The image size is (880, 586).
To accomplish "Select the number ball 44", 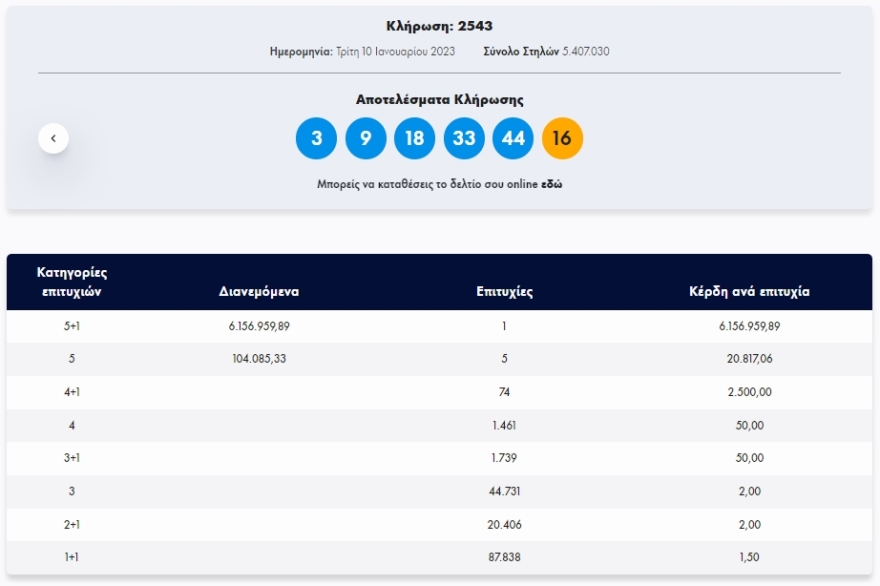I will click(514, 139).
